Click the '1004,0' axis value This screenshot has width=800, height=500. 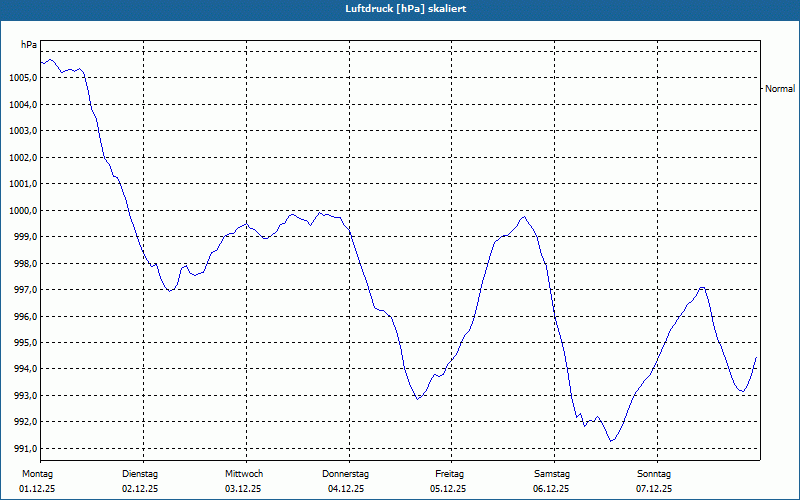click(x=23, y=105)
